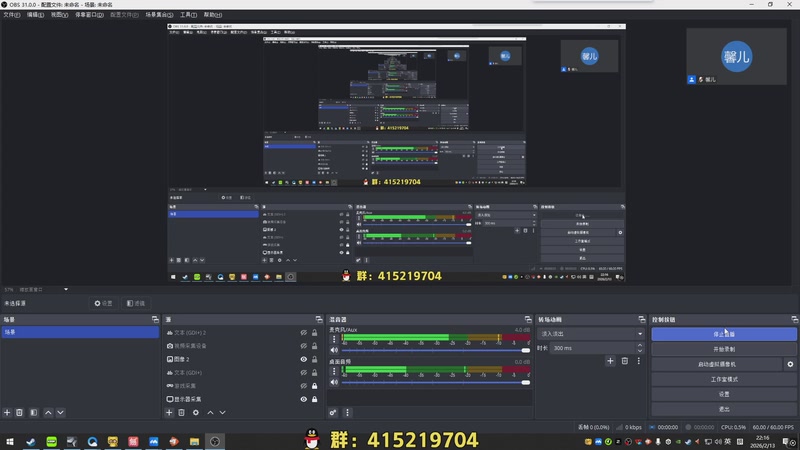Click 开始录制 to start recording
The width and height of the screenshot is (800, 450).
point(724,349)
